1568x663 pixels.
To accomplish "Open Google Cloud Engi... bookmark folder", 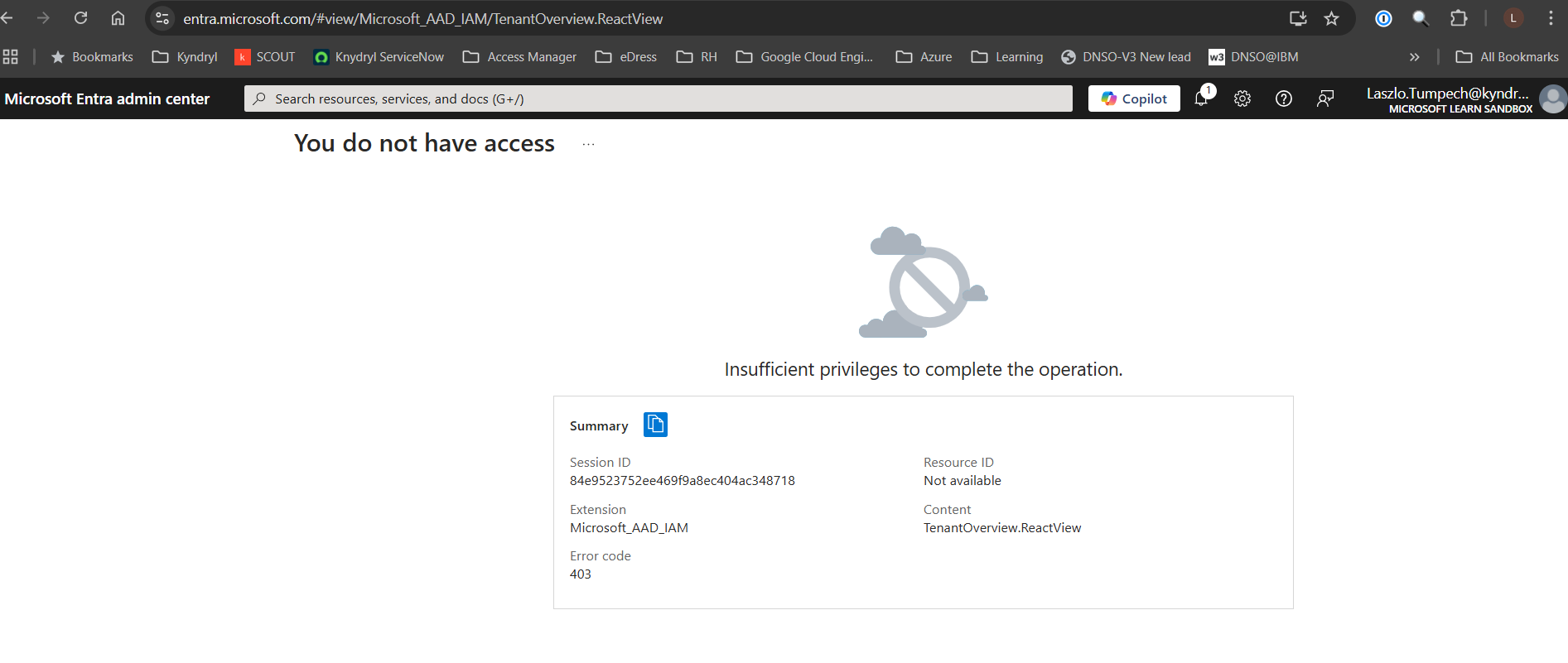I will [804, 56].
